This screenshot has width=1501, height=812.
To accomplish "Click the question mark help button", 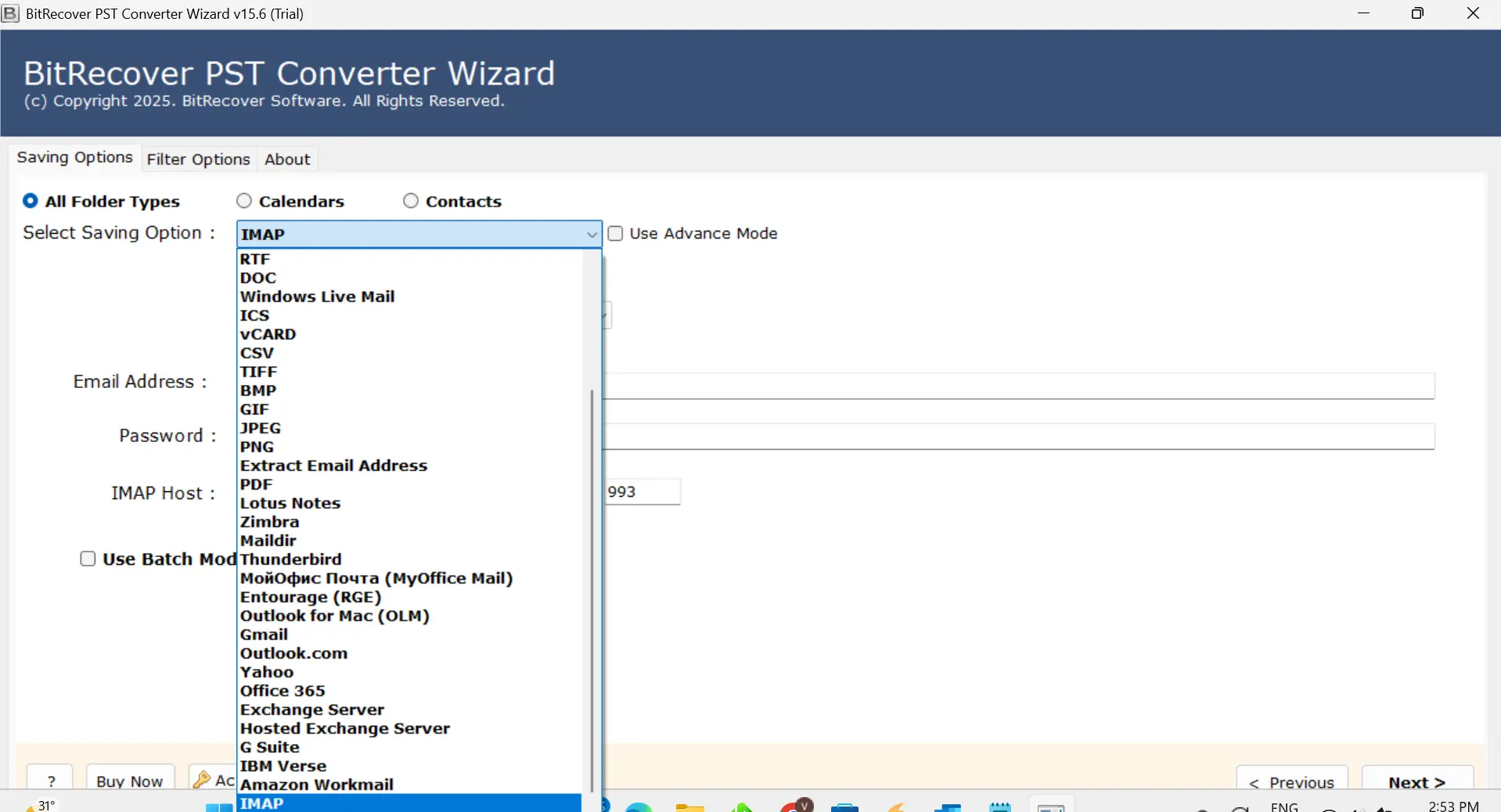I will (51, 781).
